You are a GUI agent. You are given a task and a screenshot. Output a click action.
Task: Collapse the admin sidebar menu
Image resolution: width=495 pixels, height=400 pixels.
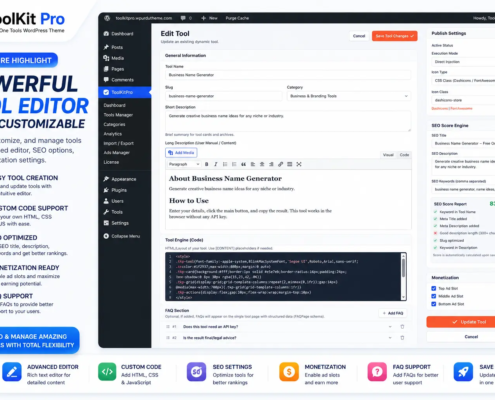(122, 236)
